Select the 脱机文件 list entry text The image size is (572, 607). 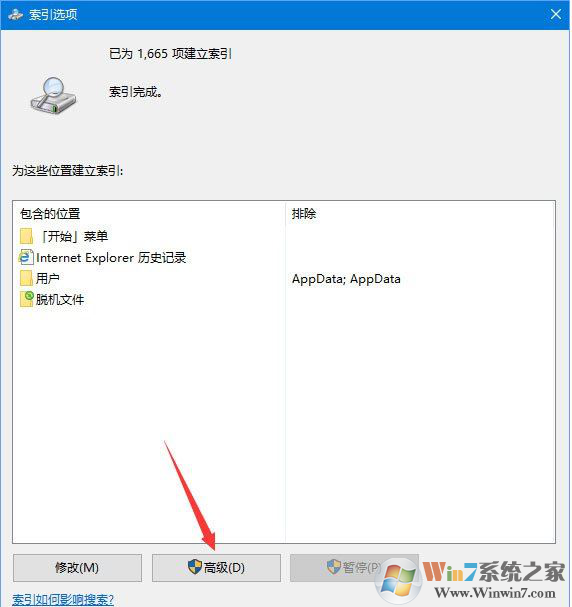[60, 299]
